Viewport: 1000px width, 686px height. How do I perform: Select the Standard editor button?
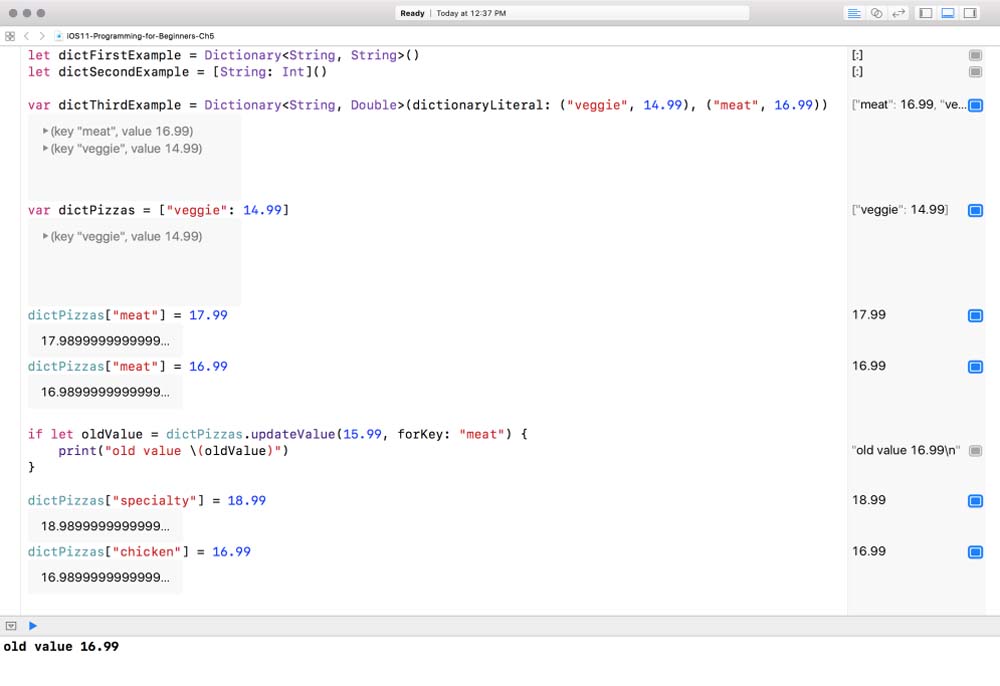(854, 13)
